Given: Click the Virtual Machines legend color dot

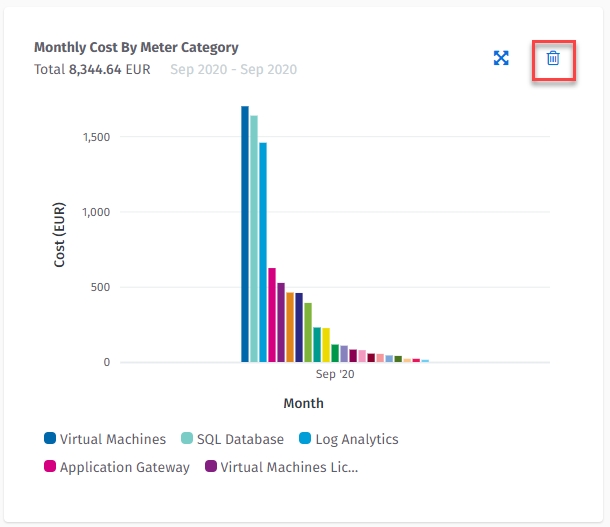Looking at the screenshot, I should click(49, 439).
